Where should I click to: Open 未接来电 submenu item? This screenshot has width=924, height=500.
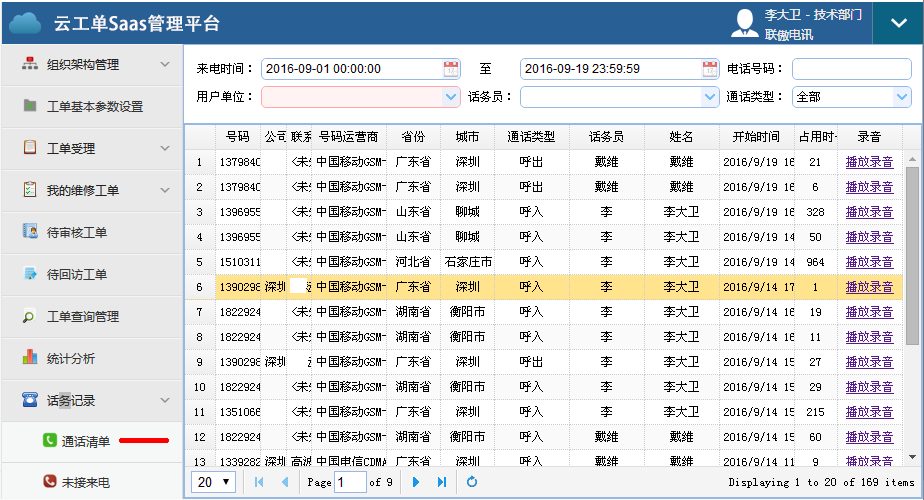click(x=85, y=482)
